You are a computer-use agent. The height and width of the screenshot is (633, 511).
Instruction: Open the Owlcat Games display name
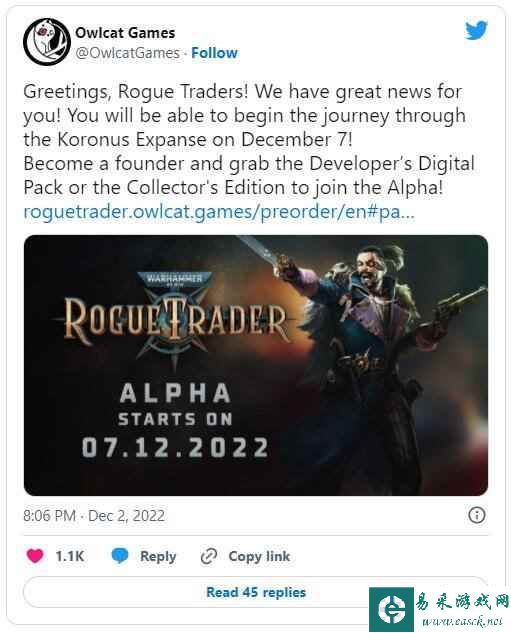125,33
